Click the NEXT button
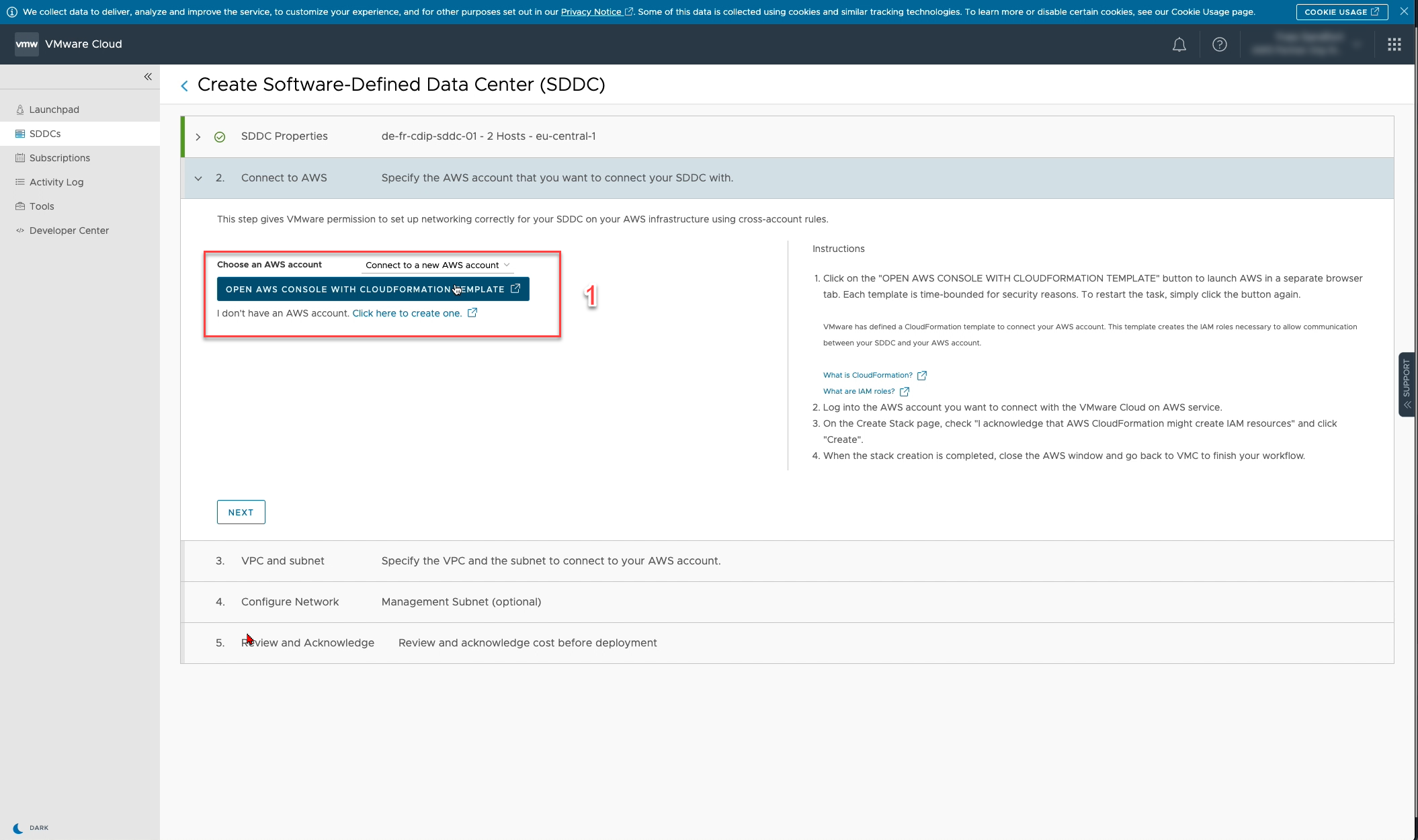This screenshot has height=840, width=1418. (x=241, y=512)
